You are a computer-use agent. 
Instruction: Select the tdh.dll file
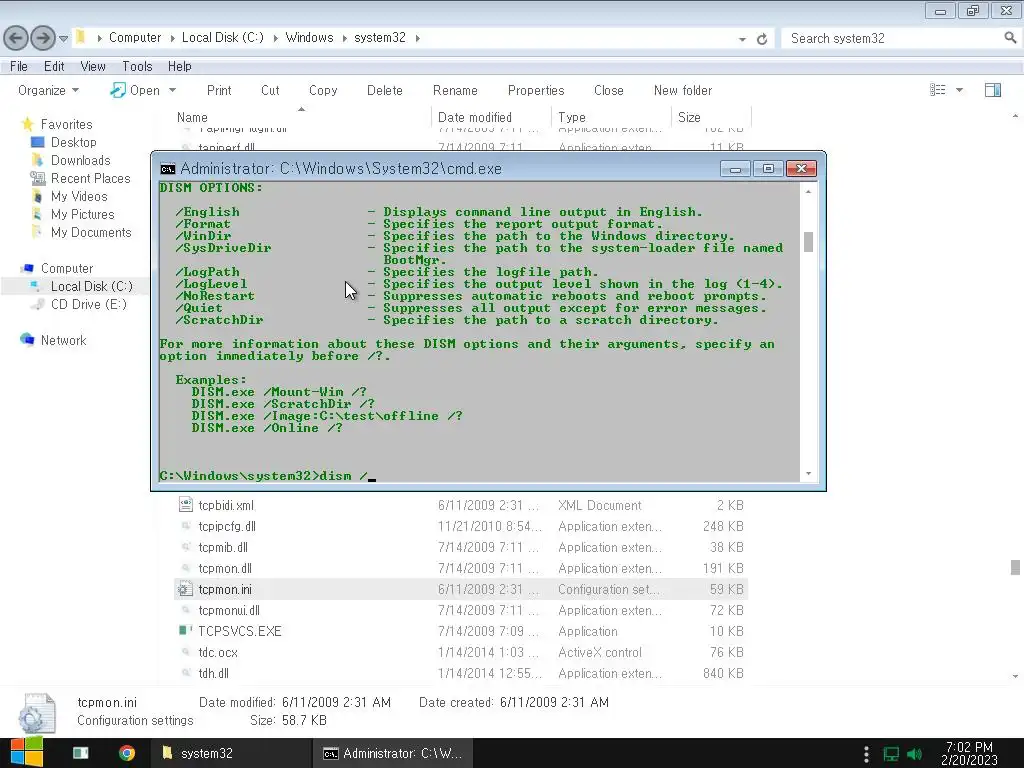coord(213,673)
